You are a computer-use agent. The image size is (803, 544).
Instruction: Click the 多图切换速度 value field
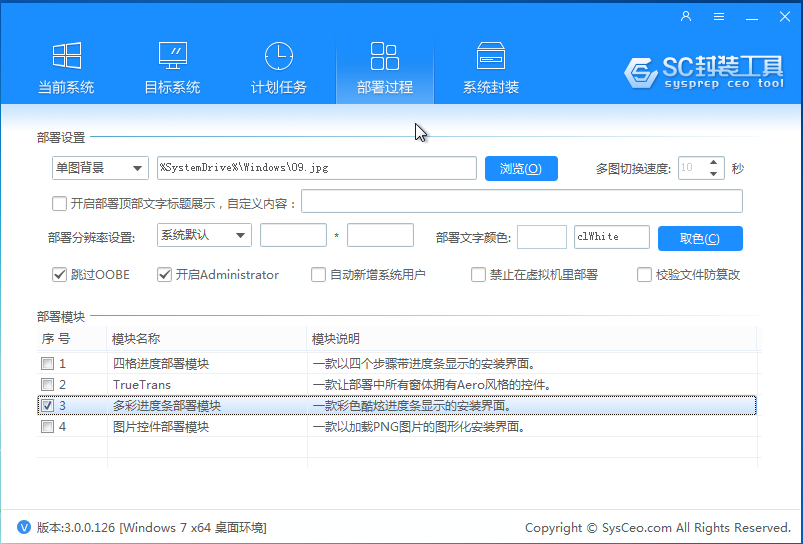pyautogui.click(x=693, y=168)
